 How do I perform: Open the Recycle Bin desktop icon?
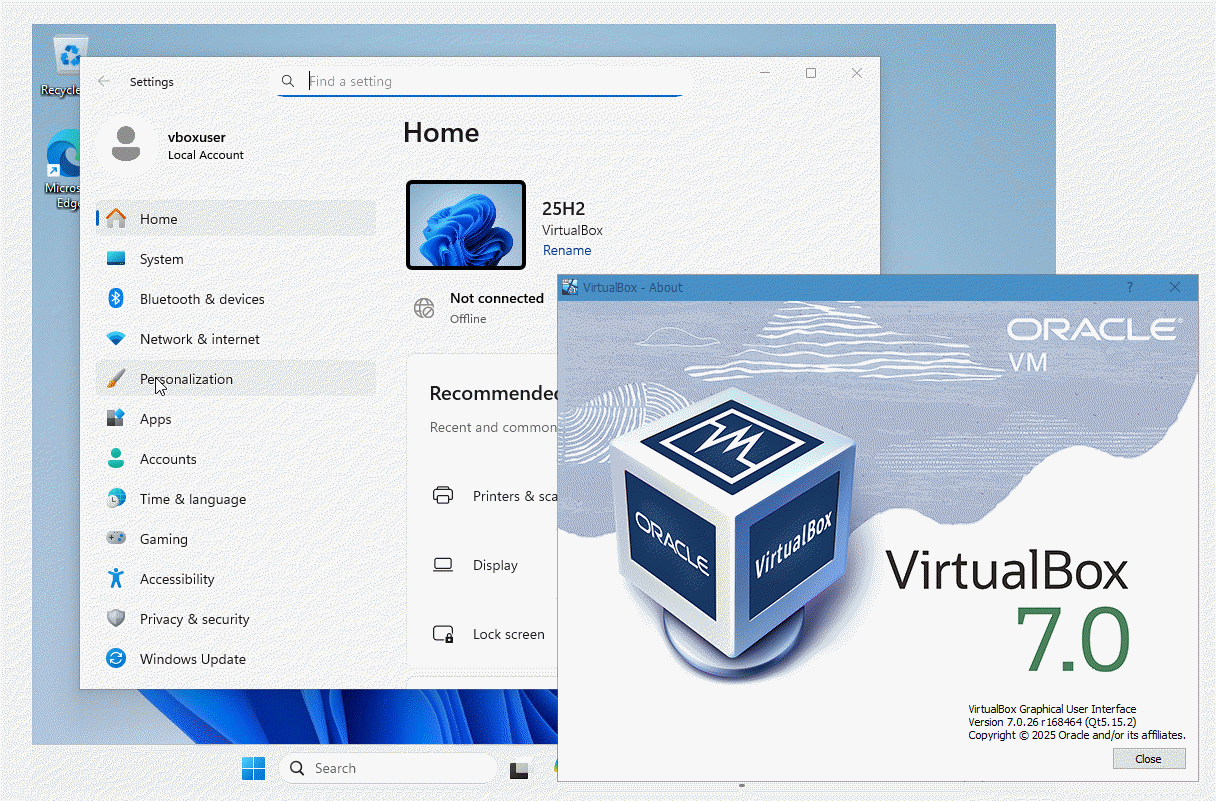tap(69, 62)
